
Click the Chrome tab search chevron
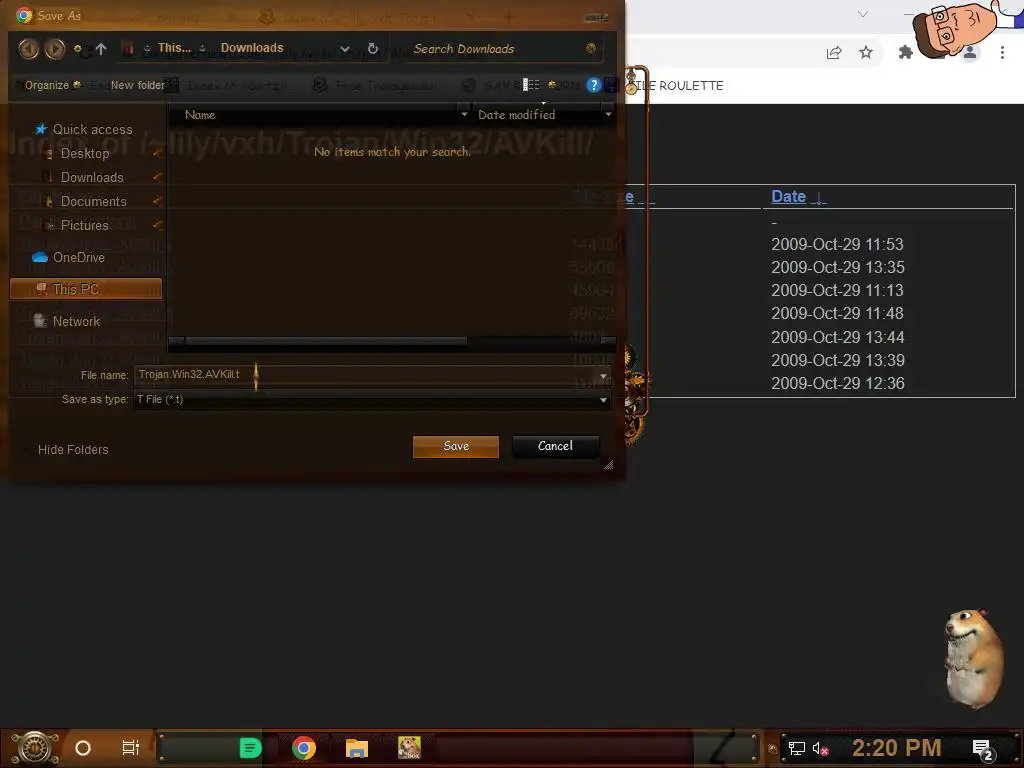[863, 14]
